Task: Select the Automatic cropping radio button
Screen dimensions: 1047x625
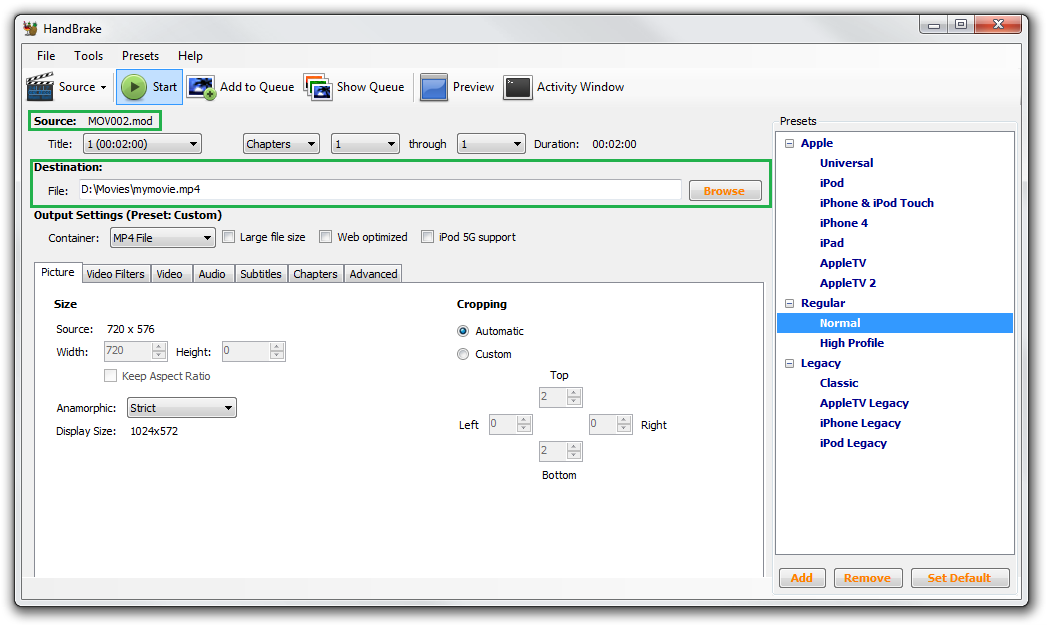Action: point(463,331)
